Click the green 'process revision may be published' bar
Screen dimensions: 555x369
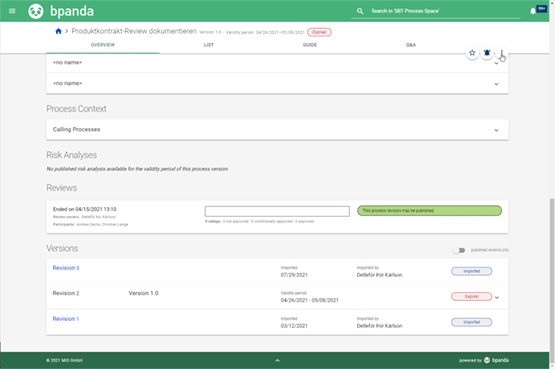pyautogui.click(x=429, y=211)
